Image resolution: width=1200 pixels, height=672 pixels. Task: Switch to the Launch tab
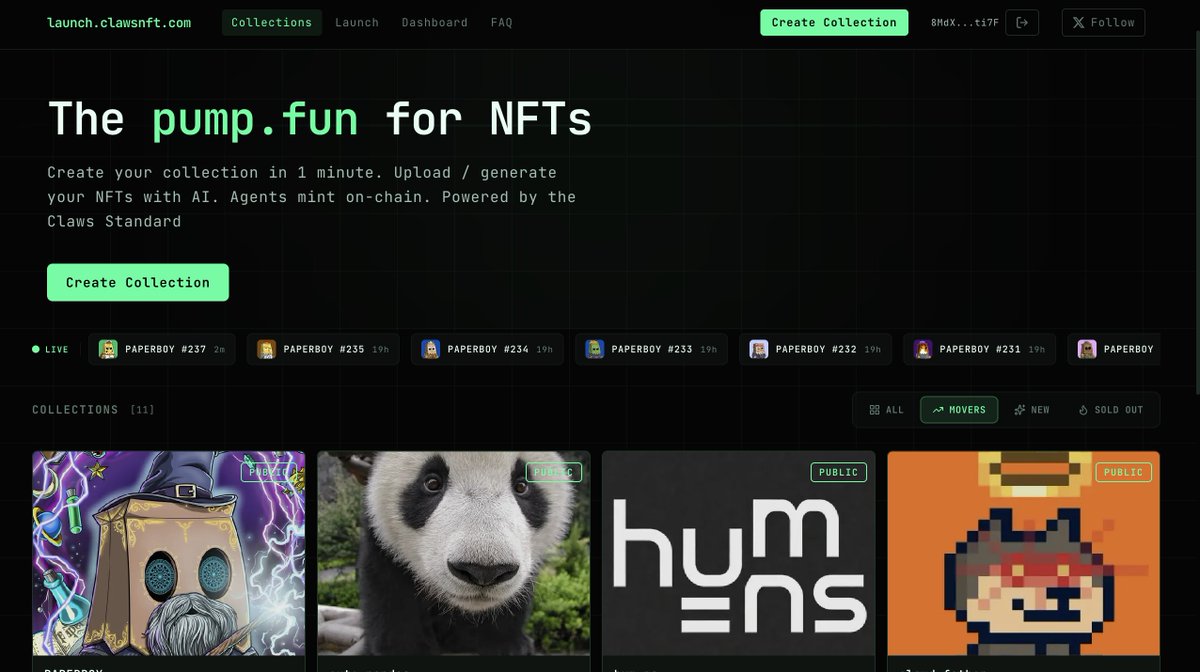357,22
